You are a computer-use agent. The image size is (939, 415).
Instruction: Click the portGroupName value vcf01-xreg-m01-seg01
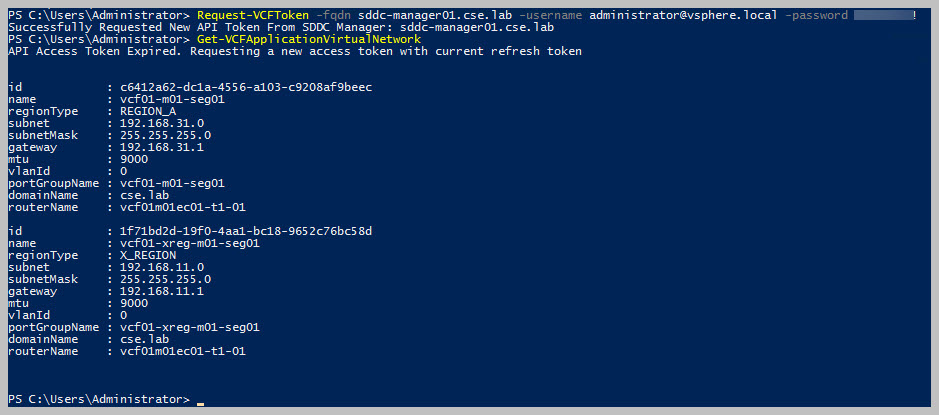point(182,327)
